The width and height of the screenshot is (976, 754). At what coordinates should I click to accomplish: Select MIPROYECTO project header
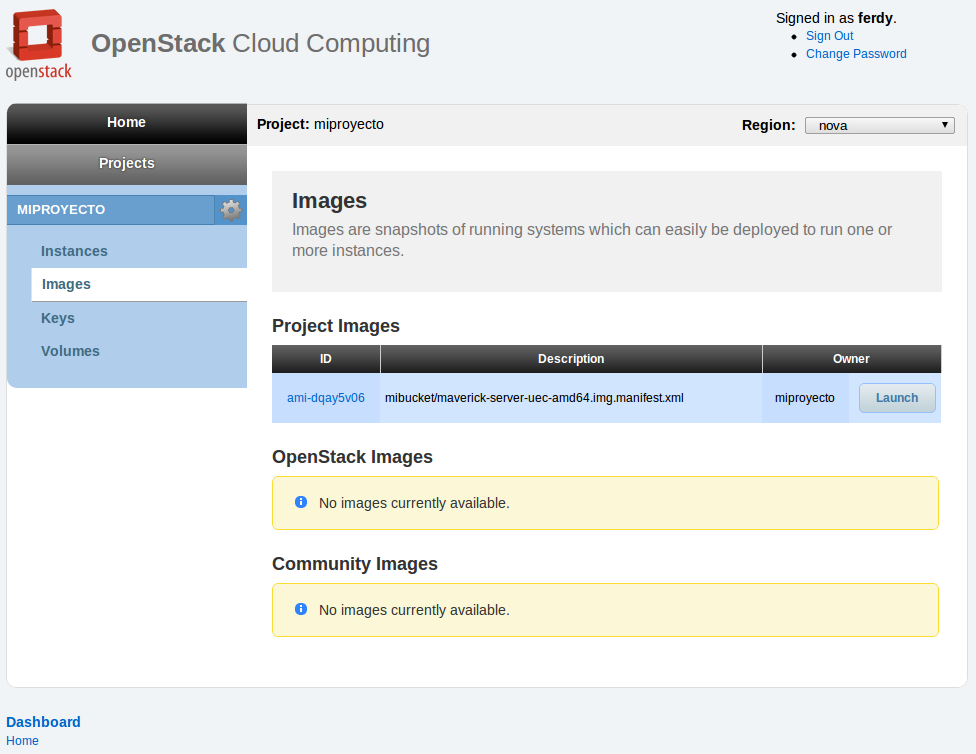click(111, 210)
